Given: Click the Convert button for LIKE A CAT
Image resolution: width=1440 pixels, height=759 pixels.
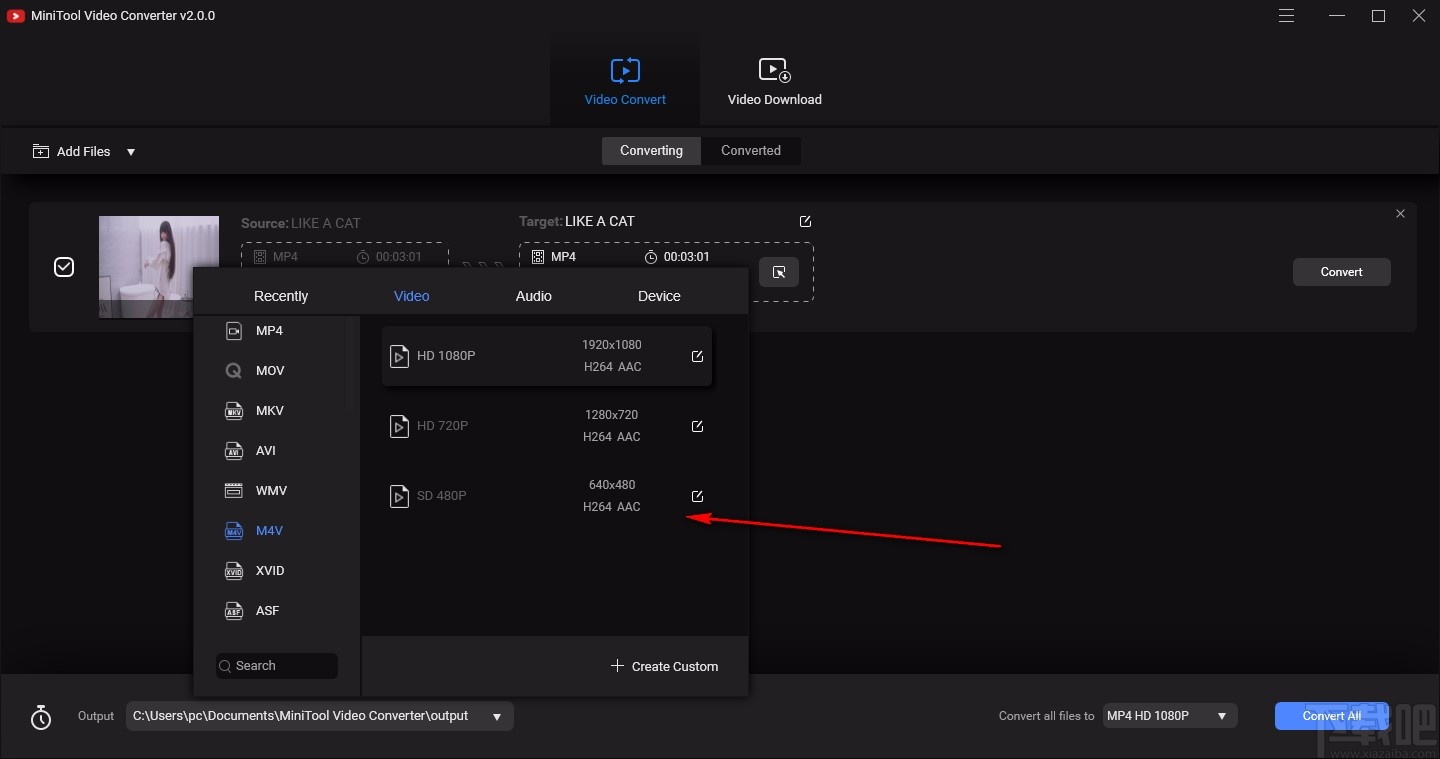Looking at the screenshot, I should pyautogui.click(x=1341, y=272).
